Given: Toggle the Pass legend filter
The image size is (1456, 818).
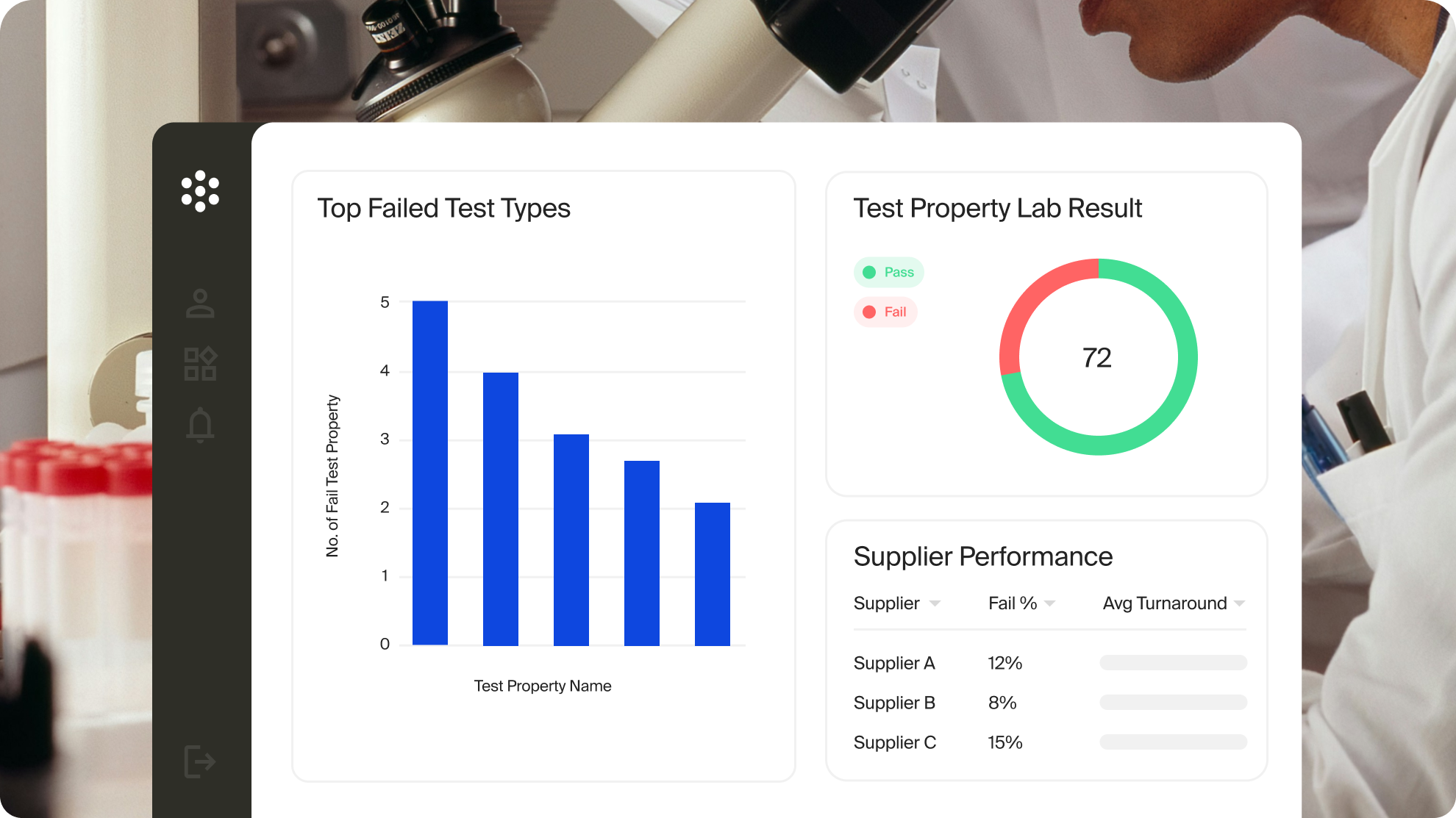Looking at the screenshot, I should 888,272.
